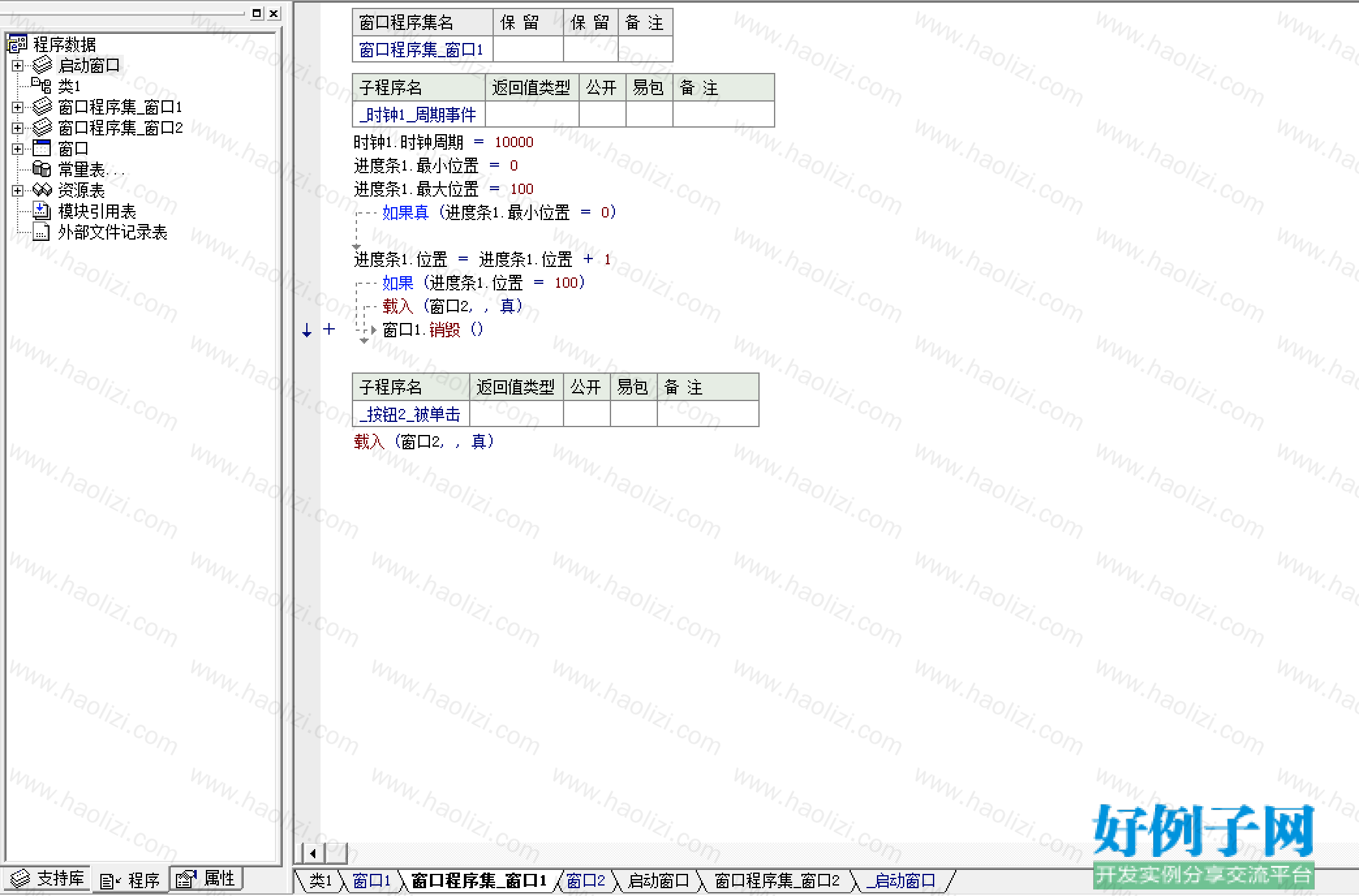
Task: Click the 类1 class icon
Action: click(42, 86)
